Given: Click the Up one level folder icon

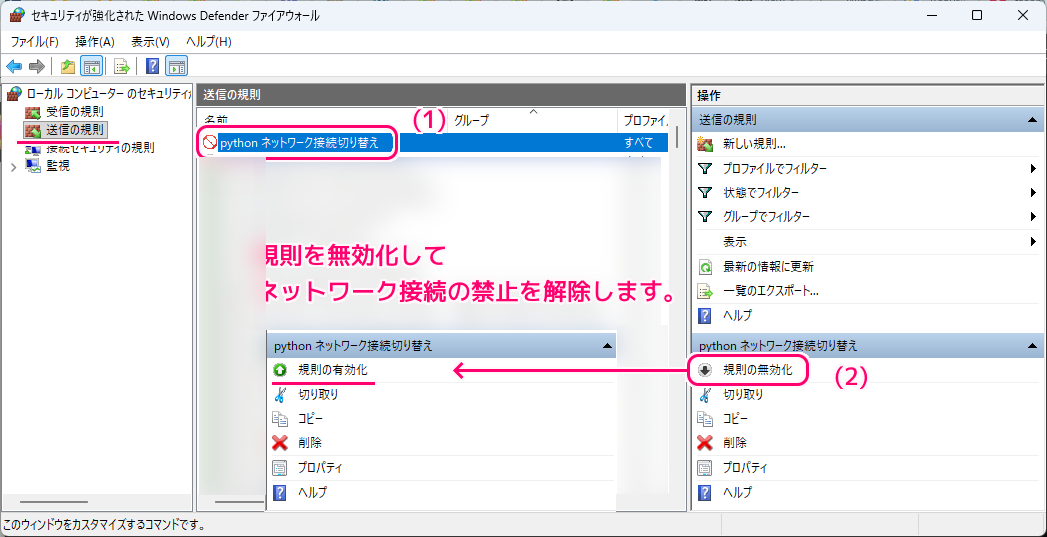Looking at the screenshot, I should click(x=67, y=67).
